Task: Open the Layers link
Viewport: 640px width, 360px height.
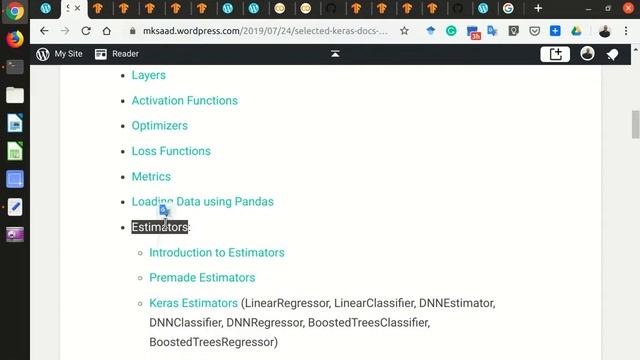Action: coord(149,75)
